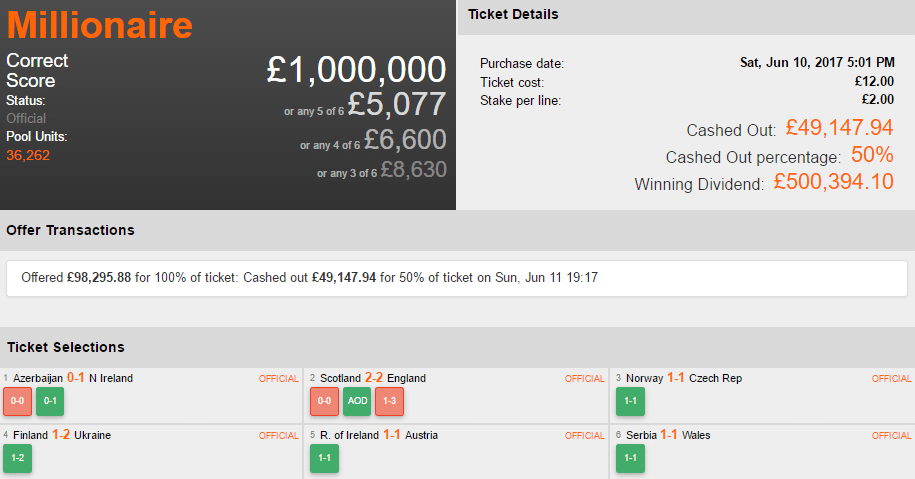Collapse the Ticket Selections section header

65,347
